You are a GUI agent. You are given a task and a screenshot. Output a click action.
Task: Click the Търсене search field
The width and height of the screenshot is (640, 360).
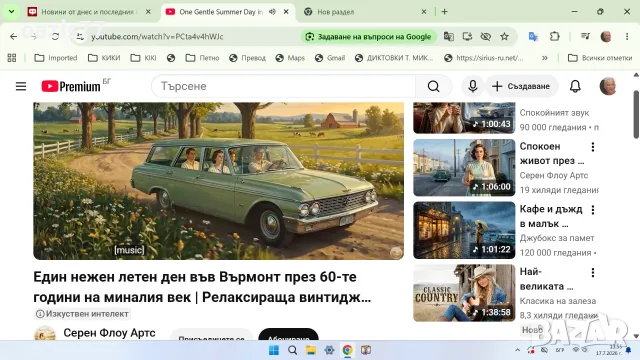coord(284,86)
